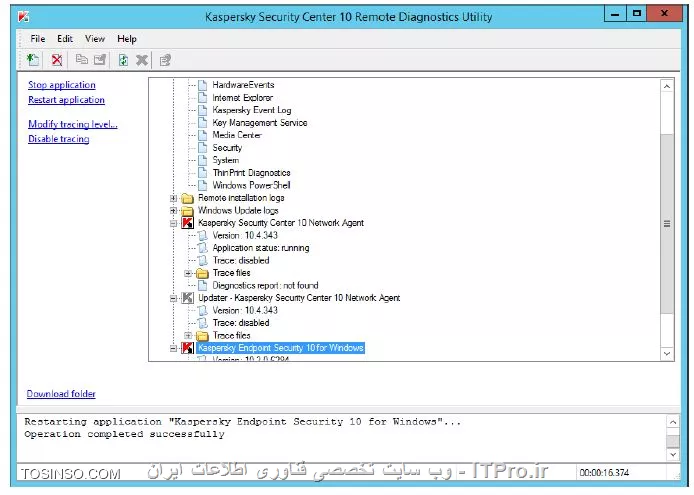
Task: Click the page icon beside System log
Action: pos(202,160)
